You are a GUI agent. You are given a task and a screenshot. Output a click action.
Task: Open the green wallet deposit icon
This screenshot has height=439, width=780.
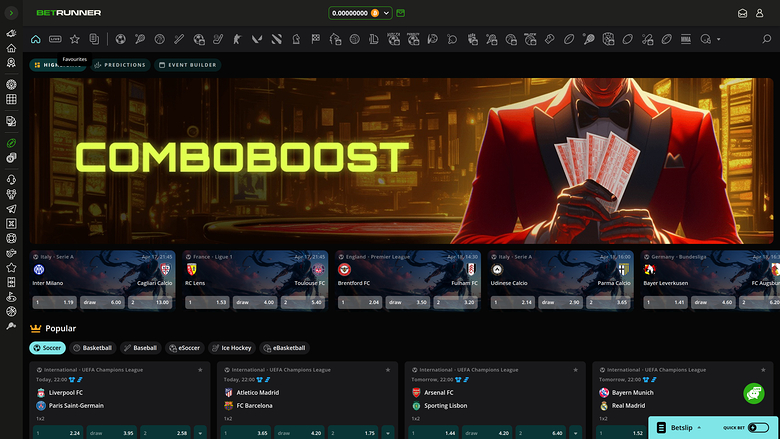click(400, 13)
